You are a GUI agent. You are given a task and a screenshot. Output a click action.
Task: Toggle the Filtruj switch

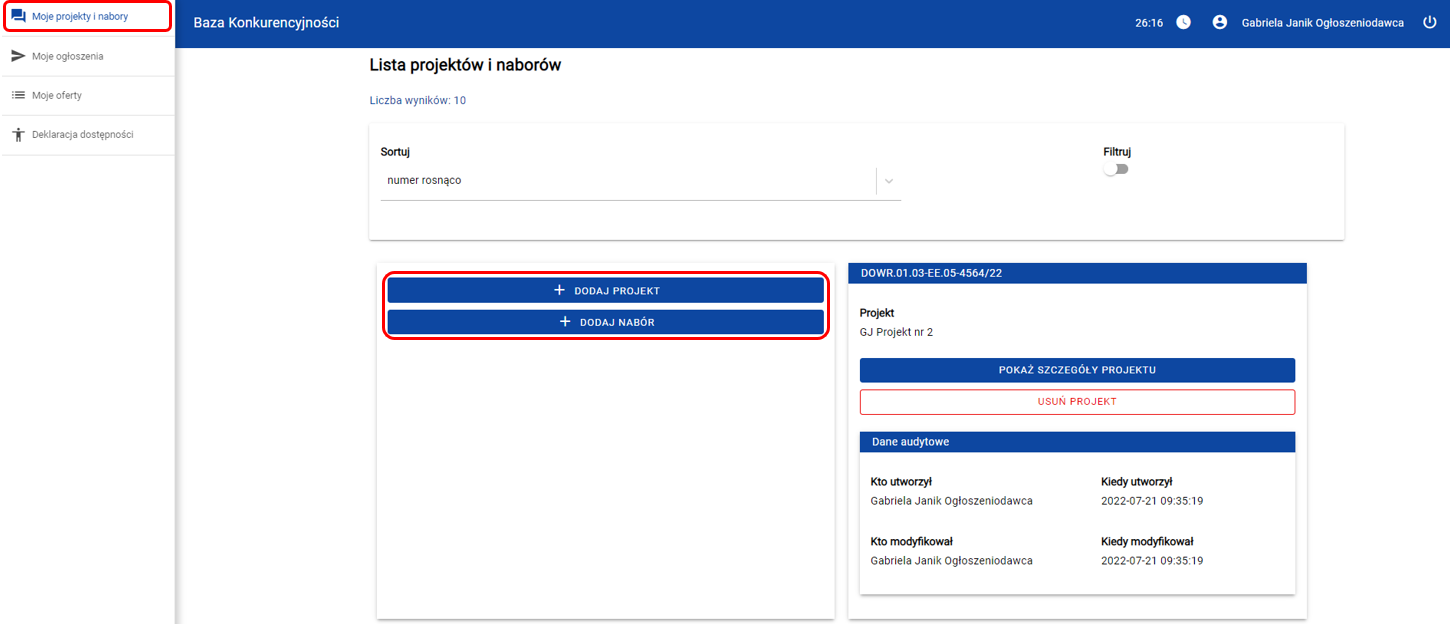[1115, 169]
